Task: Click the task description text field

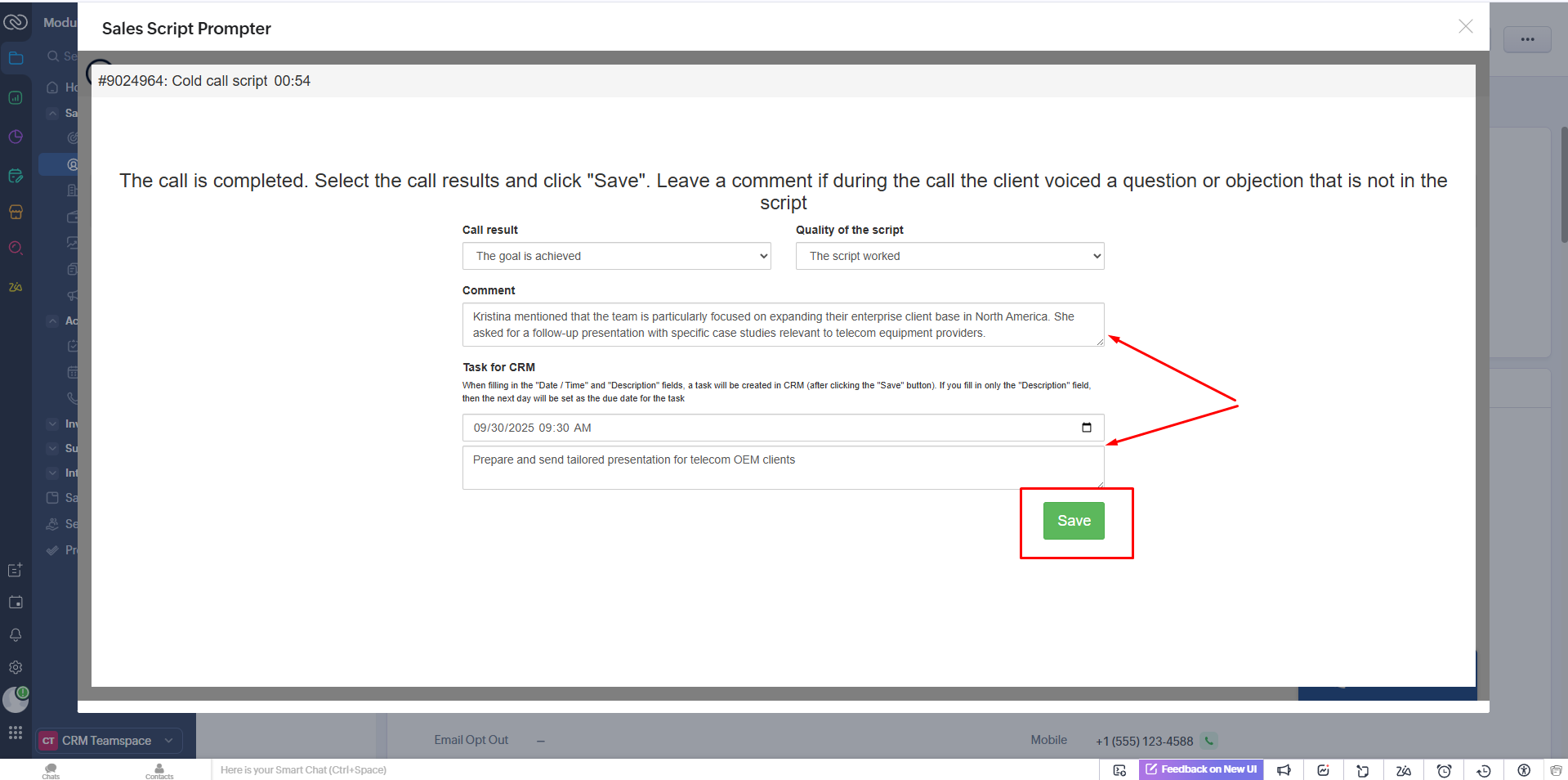Action: pyautogui.click(x=782, y=468)
